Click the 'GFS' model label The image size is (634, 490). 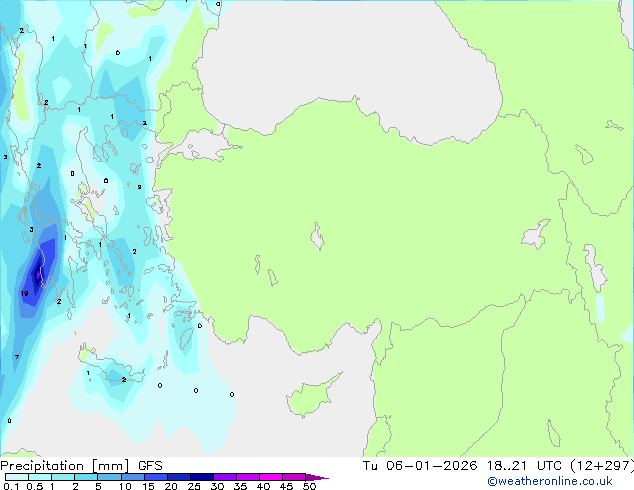pos(150,466)
